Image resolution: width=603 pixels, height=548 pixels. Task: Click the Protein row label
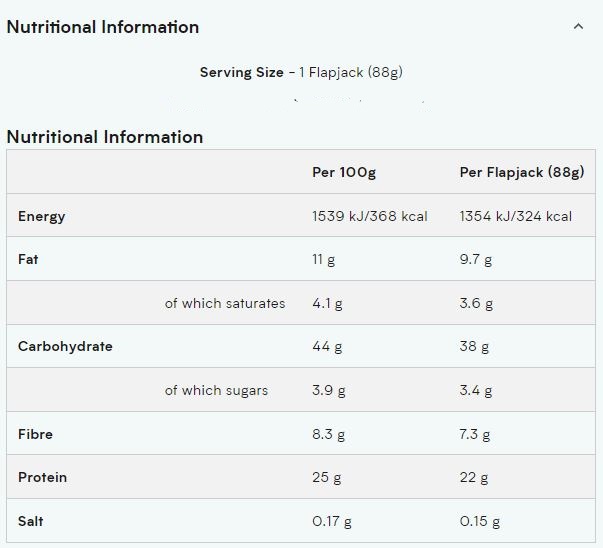(x=43, y=477)
